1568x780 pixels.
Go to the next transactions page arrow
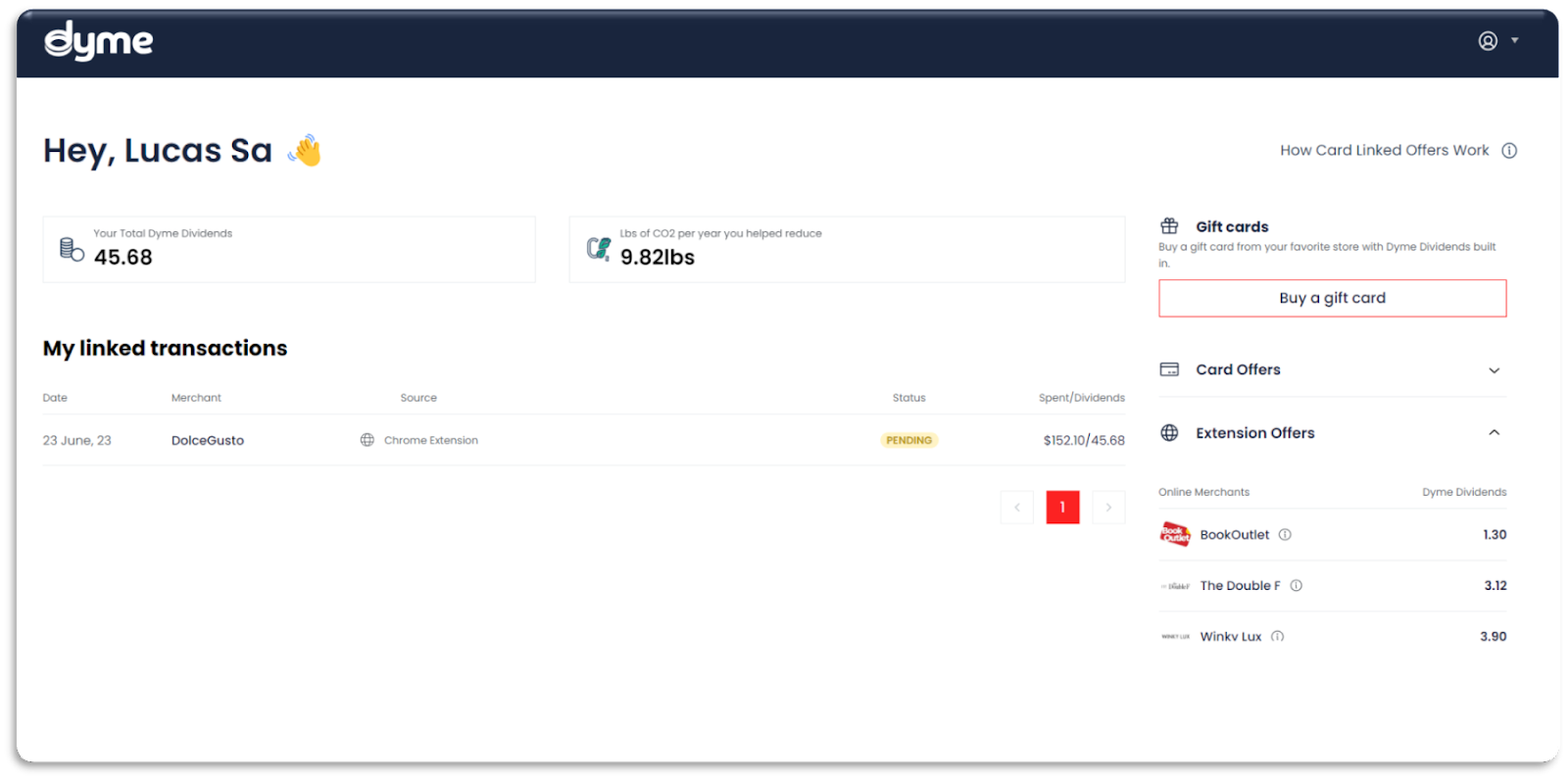(1108, 508)
